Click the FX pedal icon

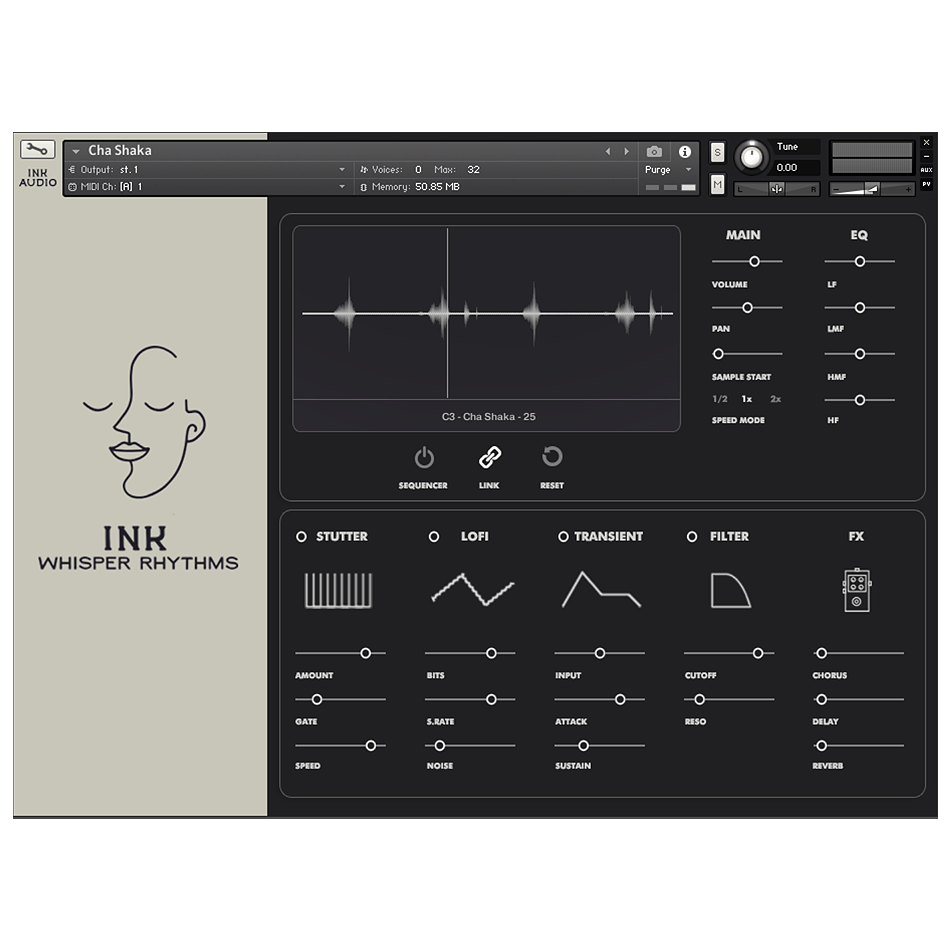(x=856, y=590)
